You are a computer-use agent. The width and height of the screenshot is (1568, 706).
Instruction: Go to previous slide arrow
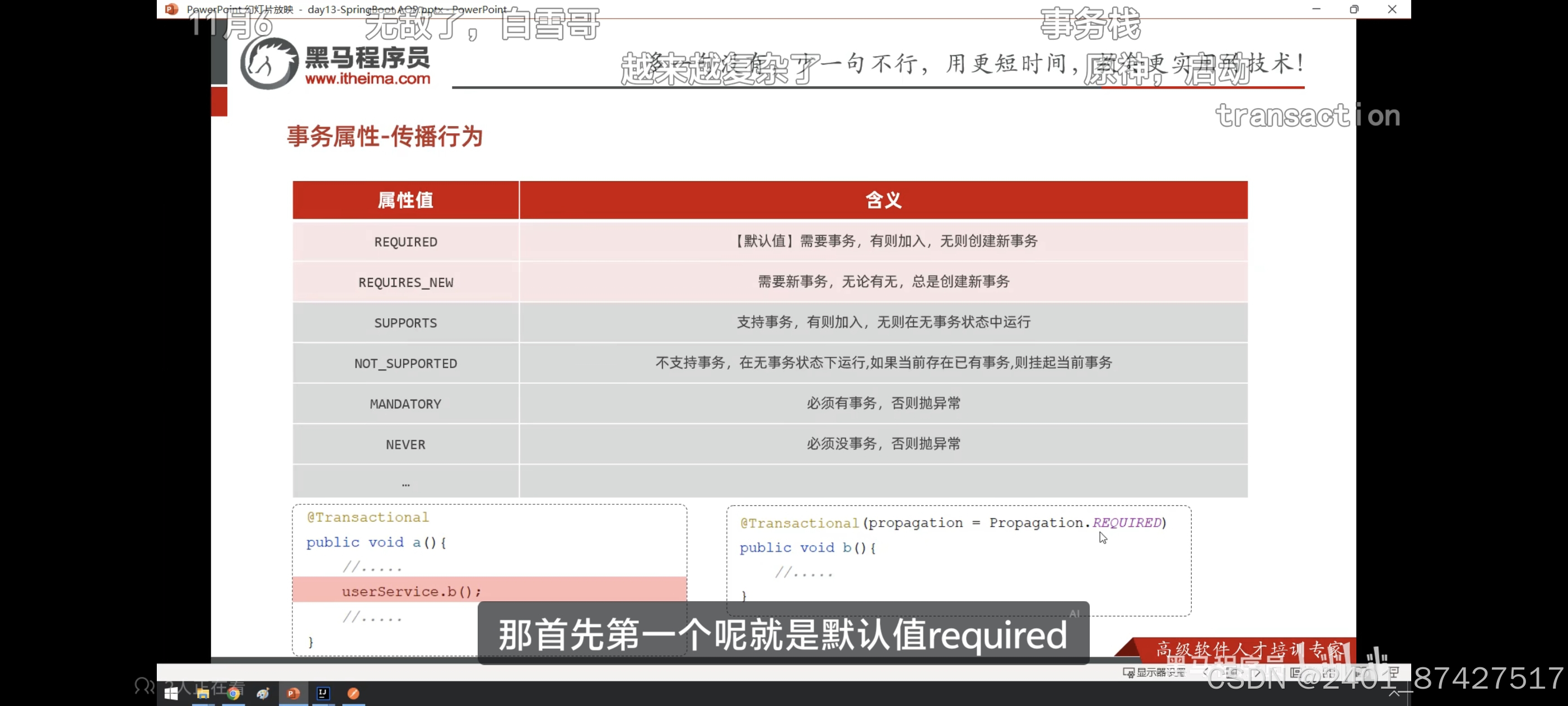tap(1206, 672)
